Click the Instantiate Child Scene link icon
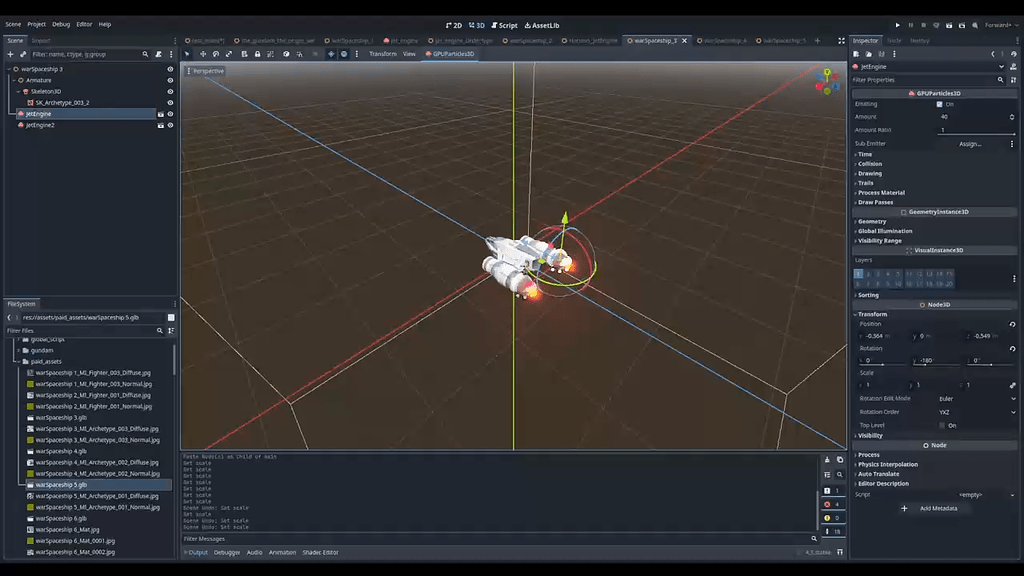 (x=23, y=54)
